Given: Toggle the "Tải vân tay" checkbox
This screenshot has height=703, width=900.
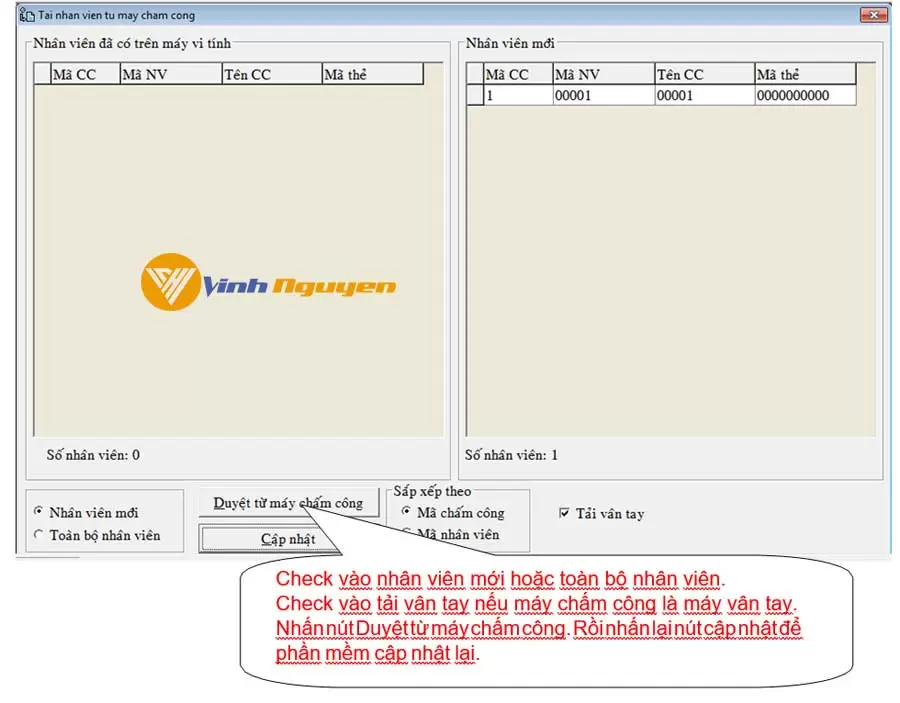Looking at the screenshot, I should pos(564,512).
